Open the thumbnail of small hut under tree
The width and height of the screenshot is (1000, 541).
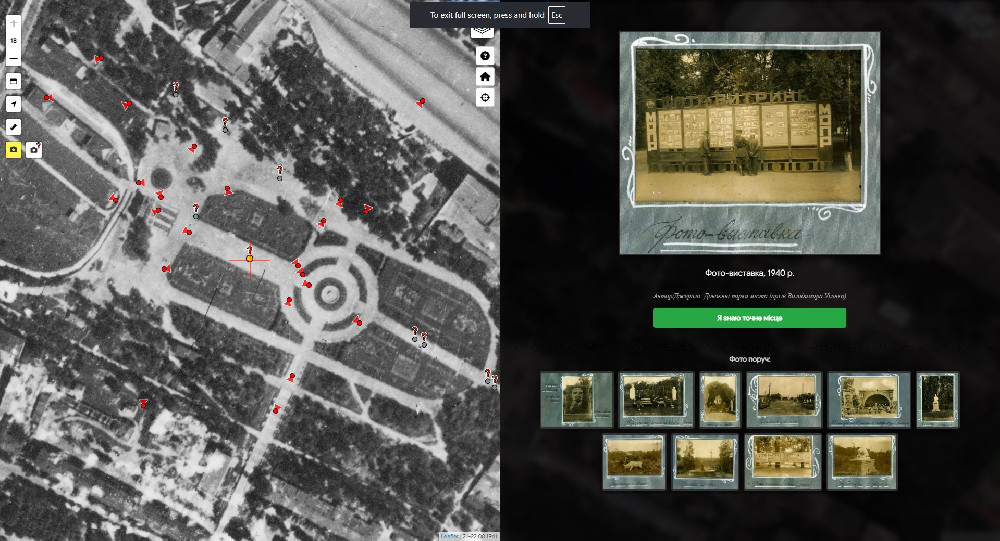719,399
